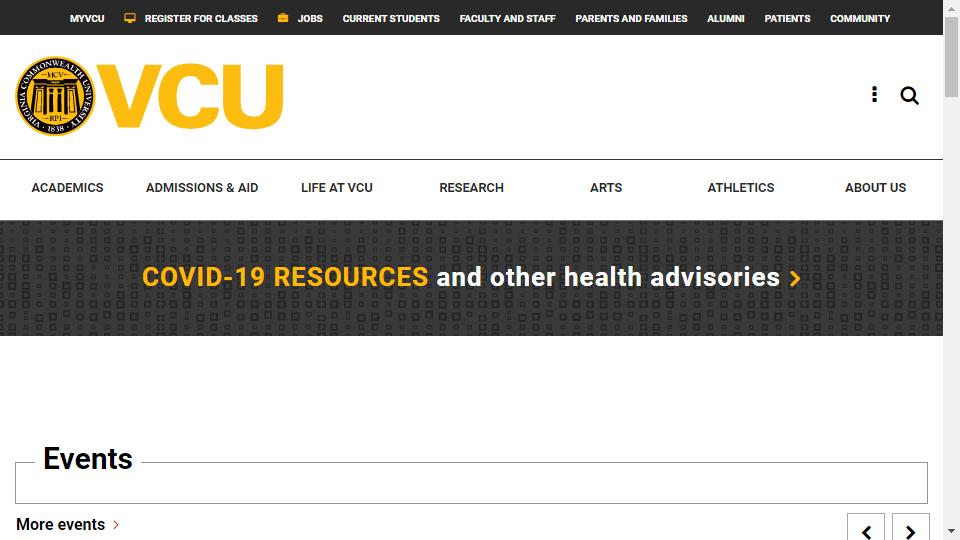Click the red chevron after More events
The height and width of the screenshot is (540, 960).
point(116,525)
